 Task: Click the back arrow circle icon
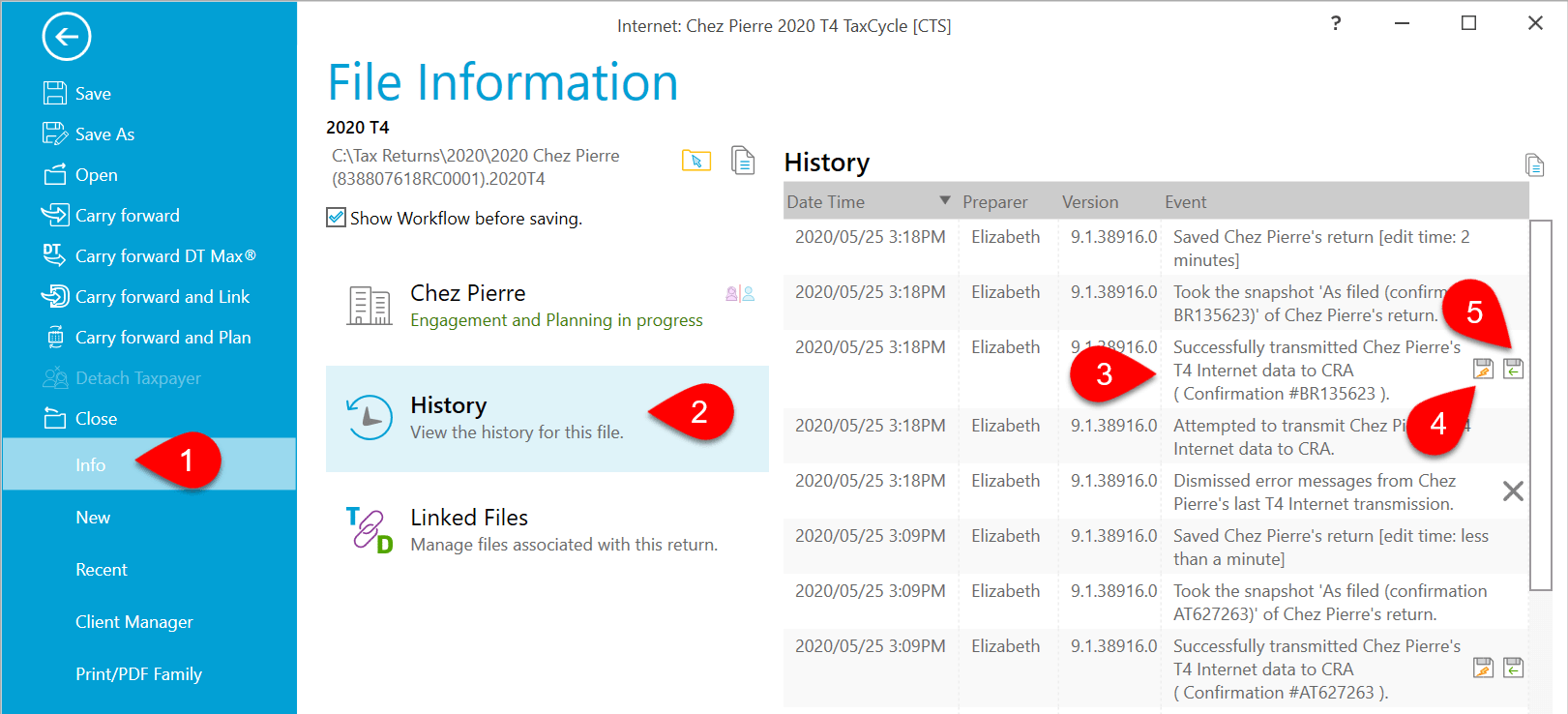coord(67,38)
